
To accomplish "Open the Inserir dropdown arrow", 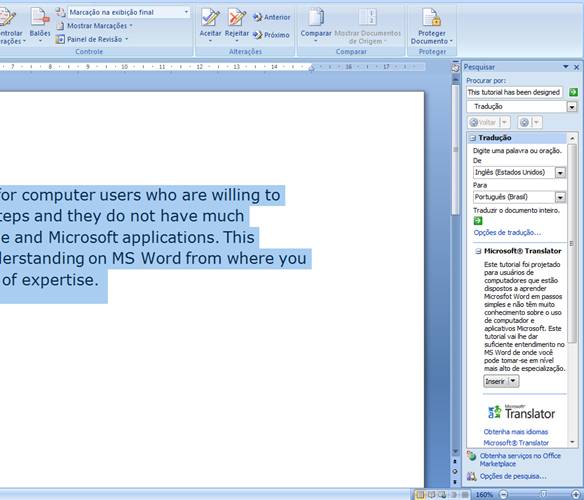I will (x=513, y=381).
